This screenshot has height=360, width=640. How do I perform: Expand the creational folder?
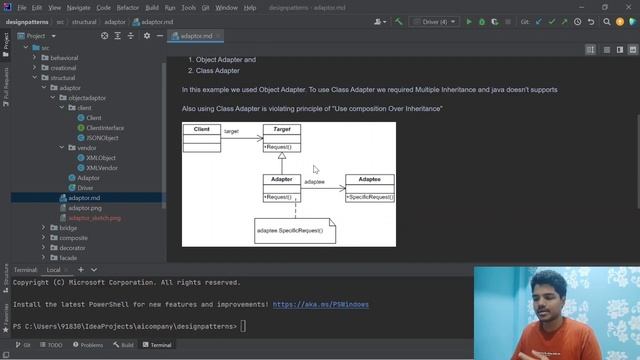35,68
